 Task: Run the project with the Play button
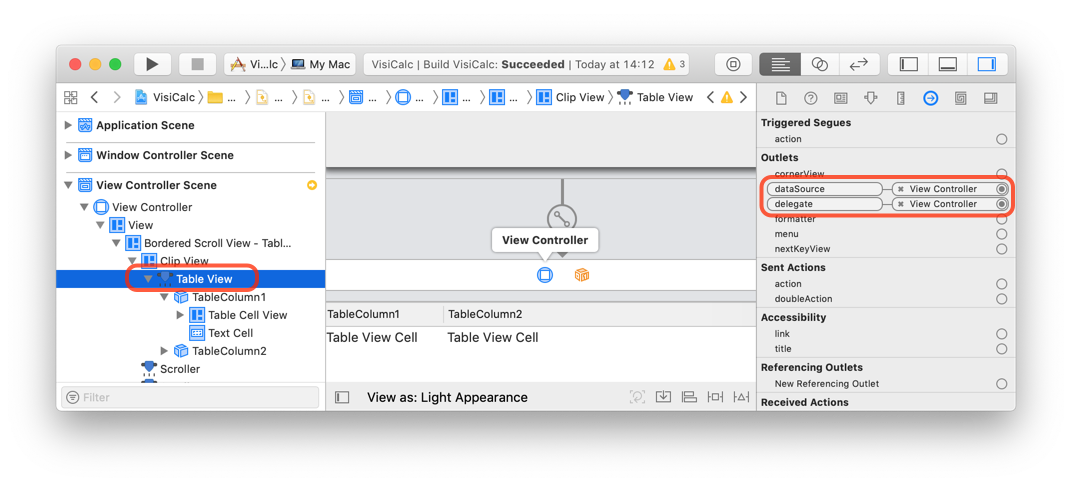point(152,64)
